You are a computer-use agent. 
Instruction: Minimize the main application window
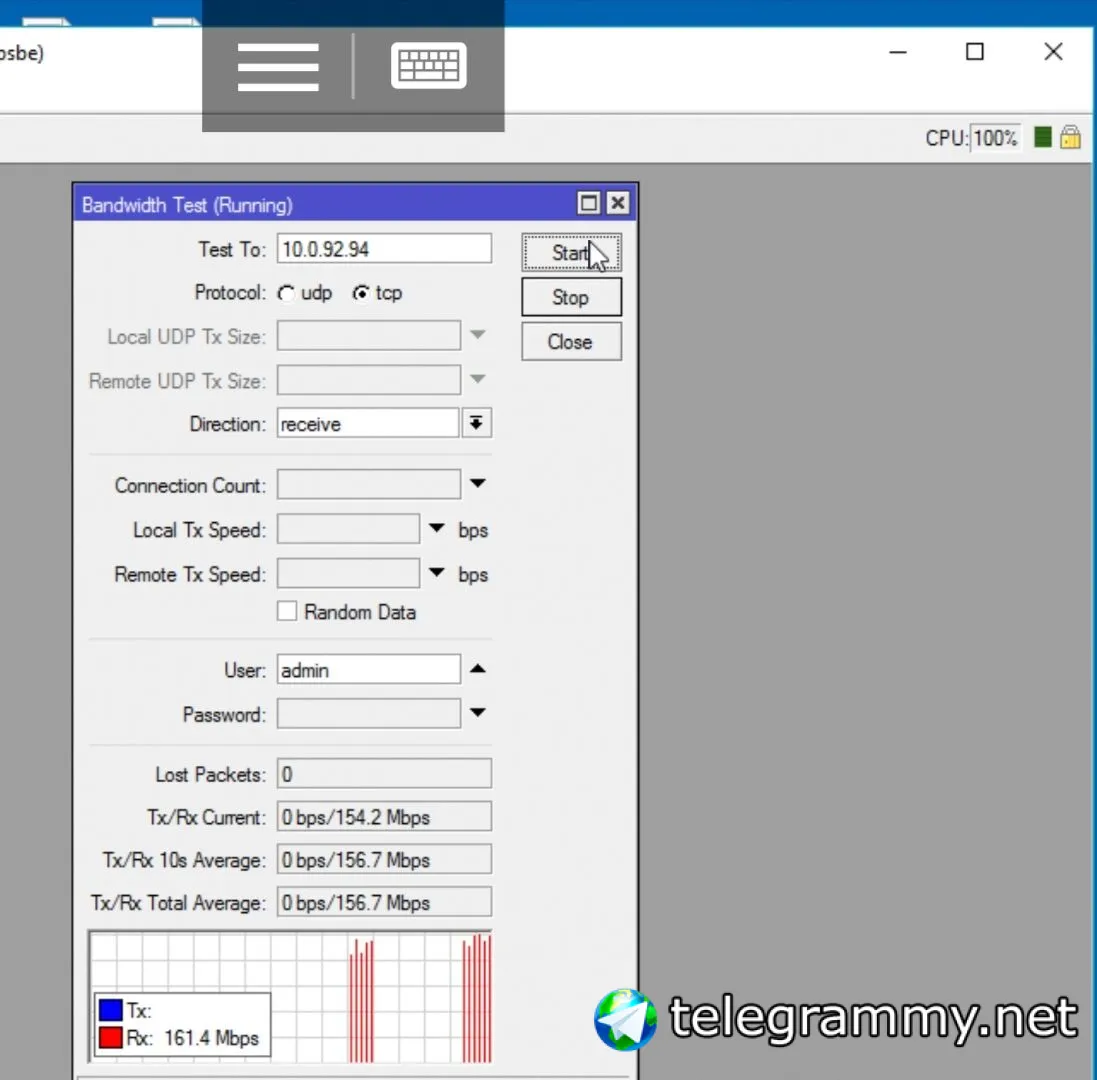coord(898,52)
